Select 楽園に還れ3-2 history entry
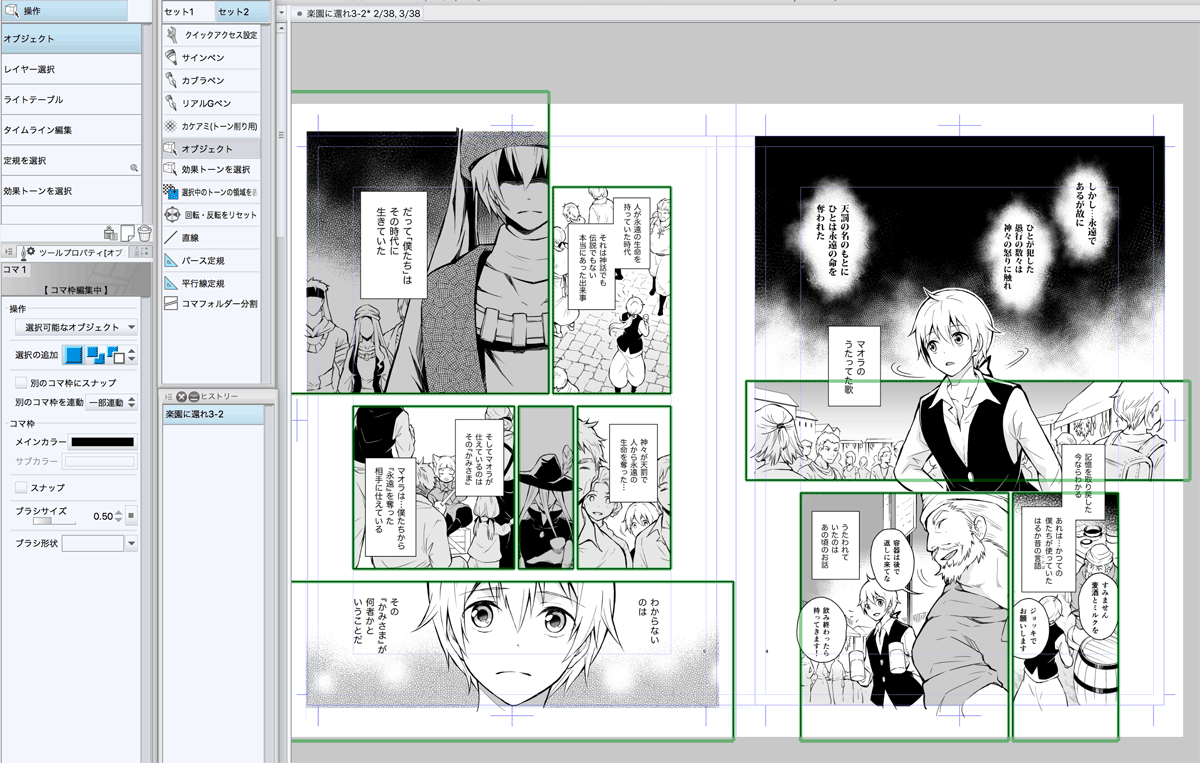 coord(212,414)
